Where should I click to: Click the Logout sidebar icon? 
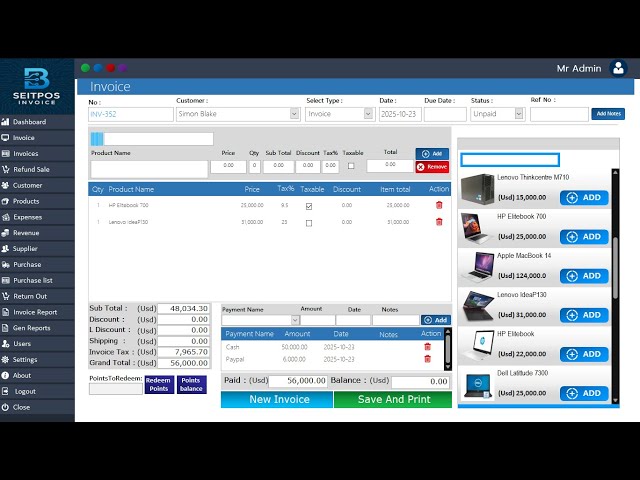click(5, 391)
